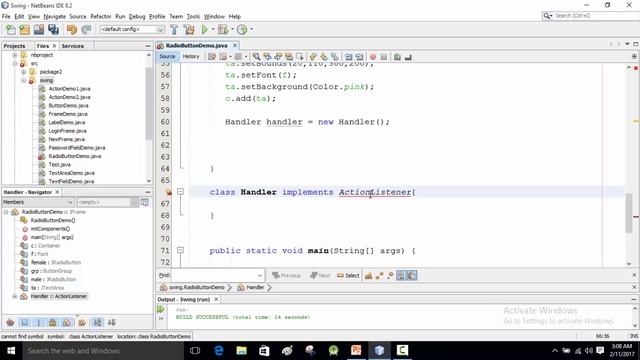The image size is (640, 360).
Task: Click the Redo toolbar icon
Action: (86, 29)
